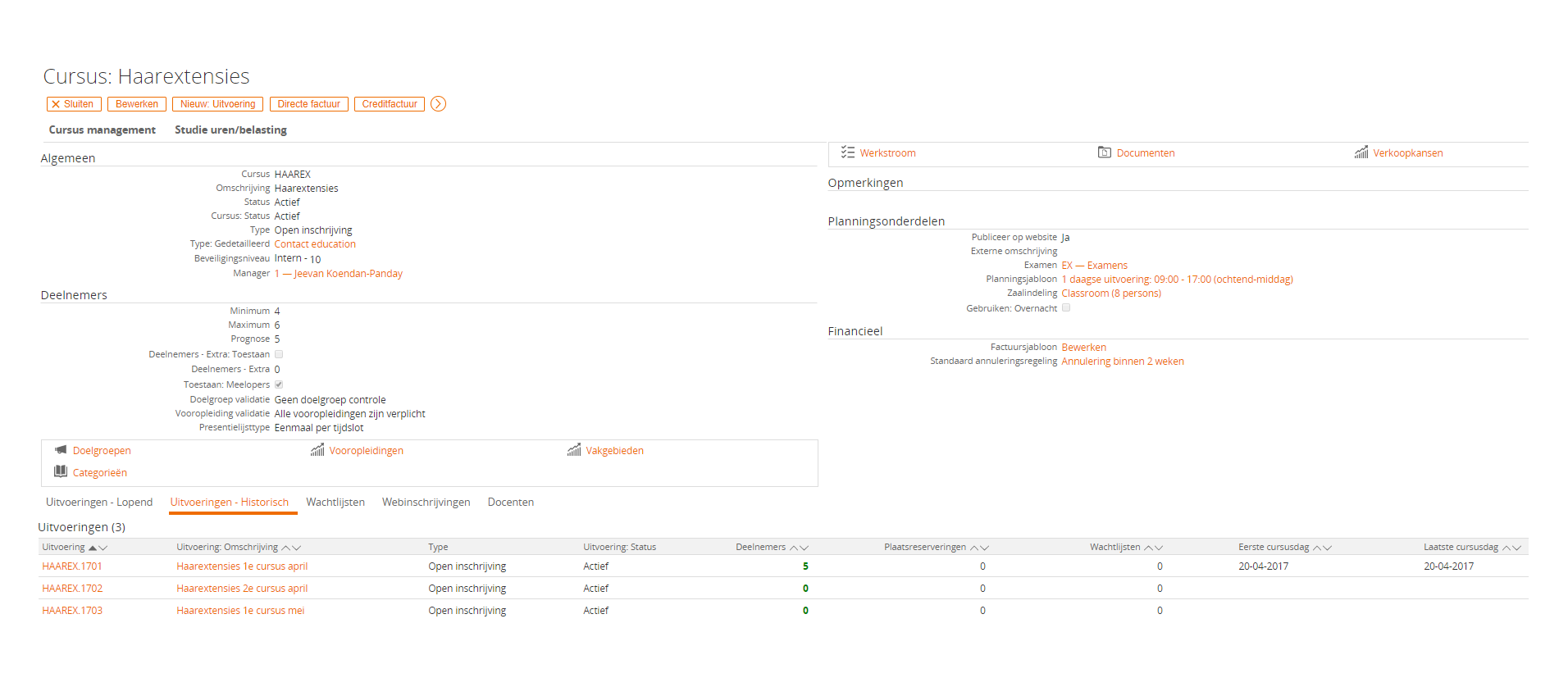
Task: Open the Vooropleidingen chart icon
Action: [x=317, y=450]
